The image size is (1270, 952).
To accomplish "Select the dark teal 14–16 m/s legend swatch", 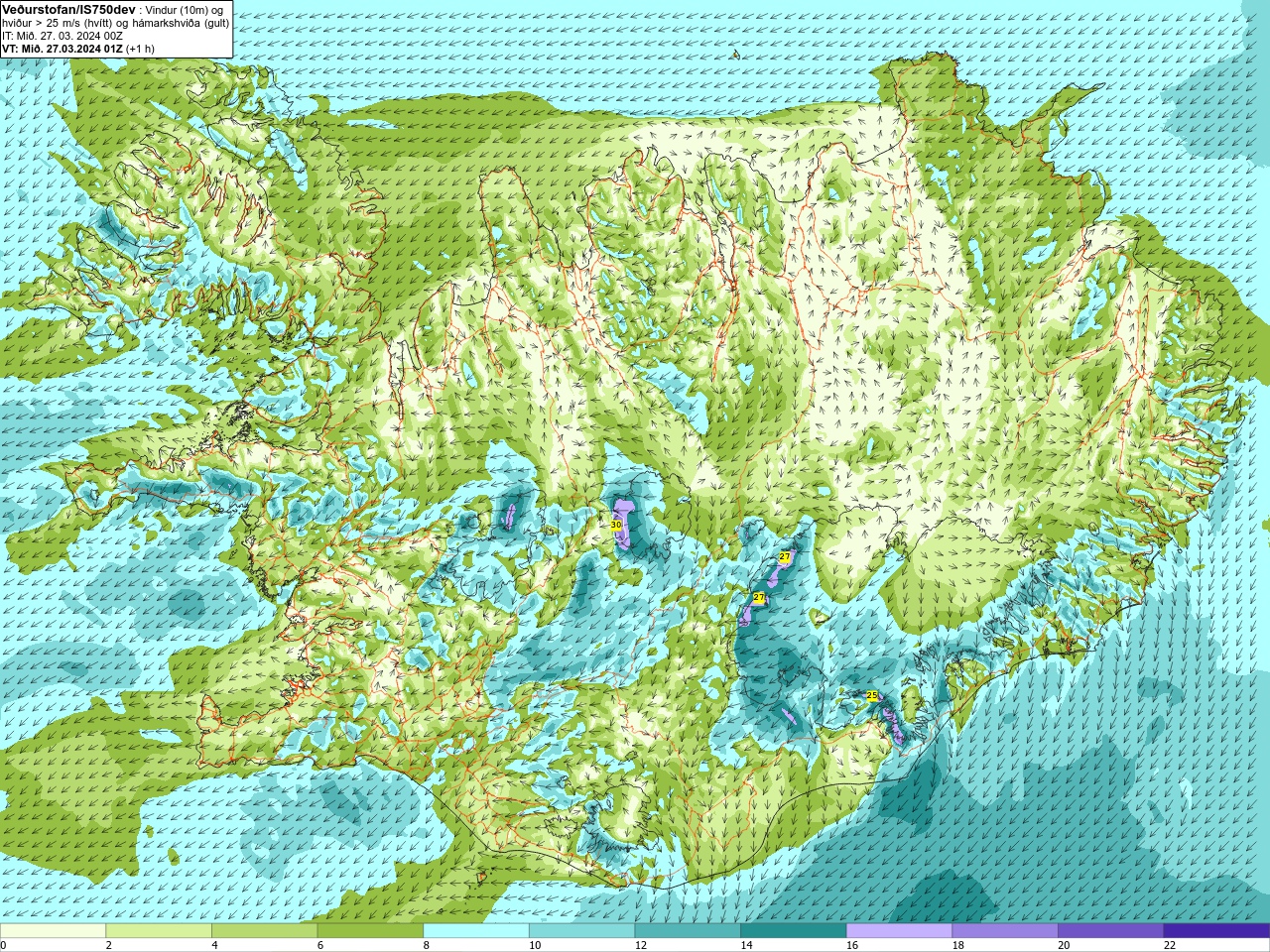I will (794, 930).
